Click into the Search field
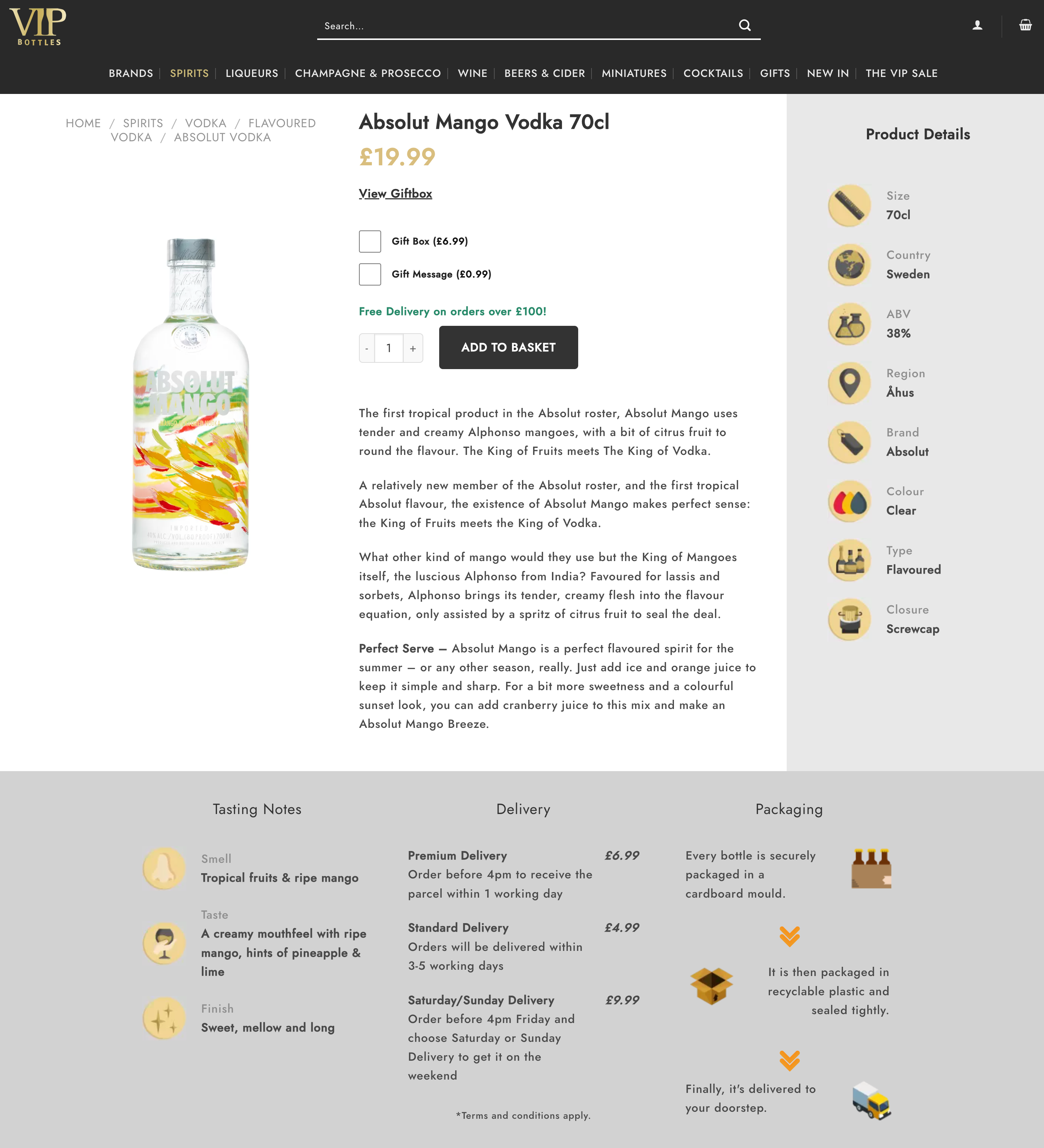The width and height of the screenshot is (1044, 1148). (x=526, y=26)
